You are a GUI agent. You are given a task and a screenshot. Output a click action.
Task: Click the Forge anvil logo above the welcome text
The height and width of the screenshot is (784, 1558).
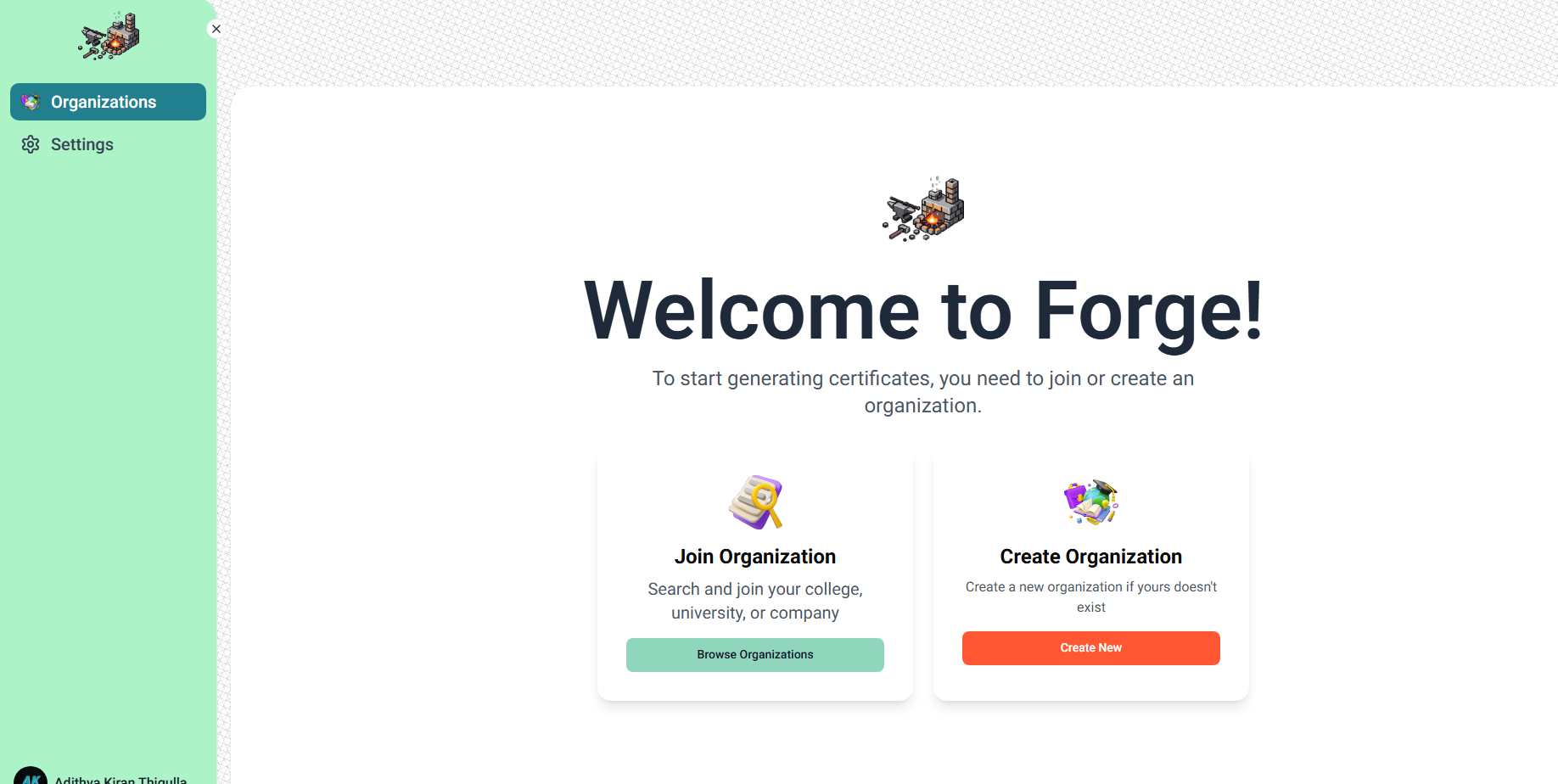[922, 209]
